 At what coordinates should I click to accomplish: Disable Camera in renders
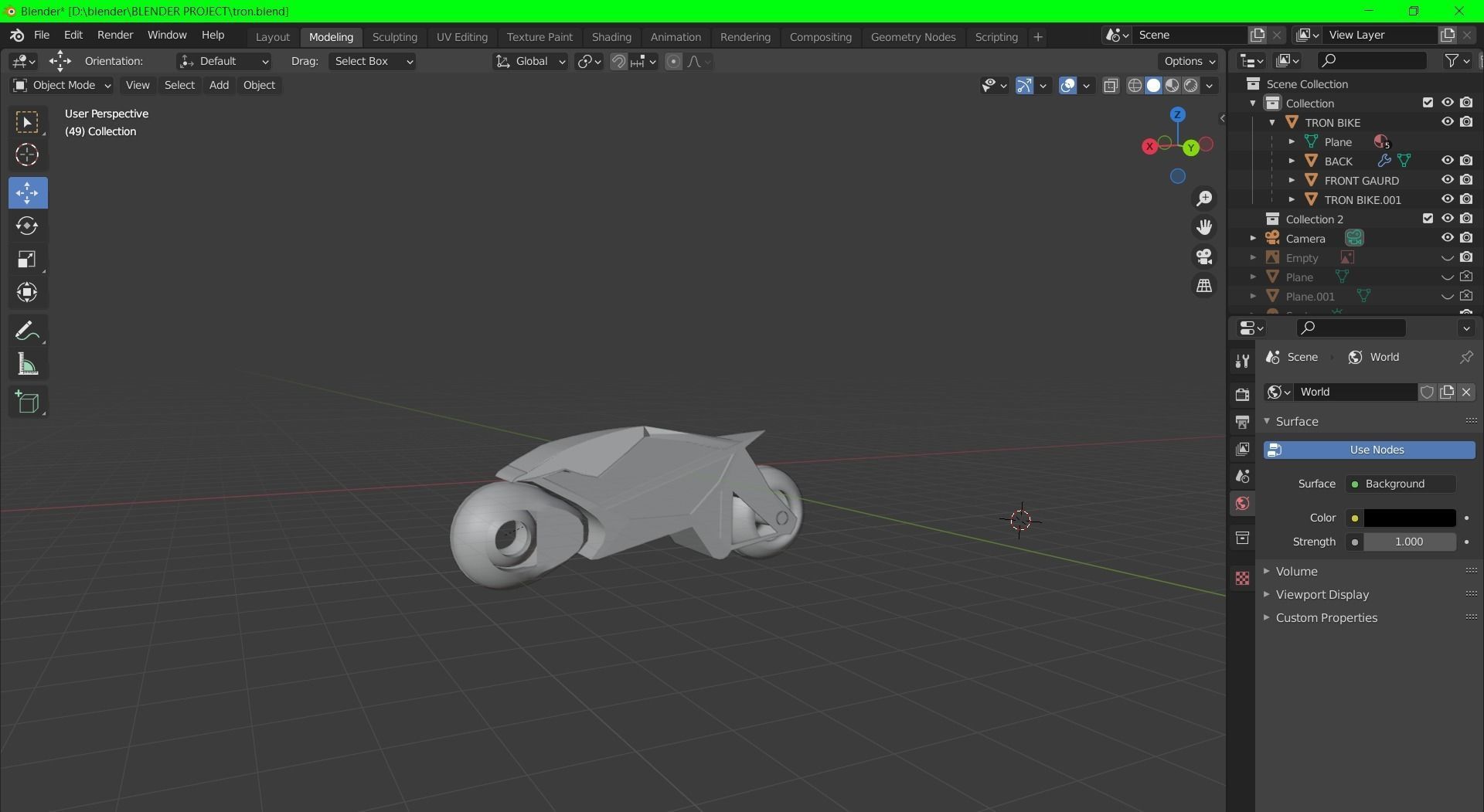tap(1466, 238)
